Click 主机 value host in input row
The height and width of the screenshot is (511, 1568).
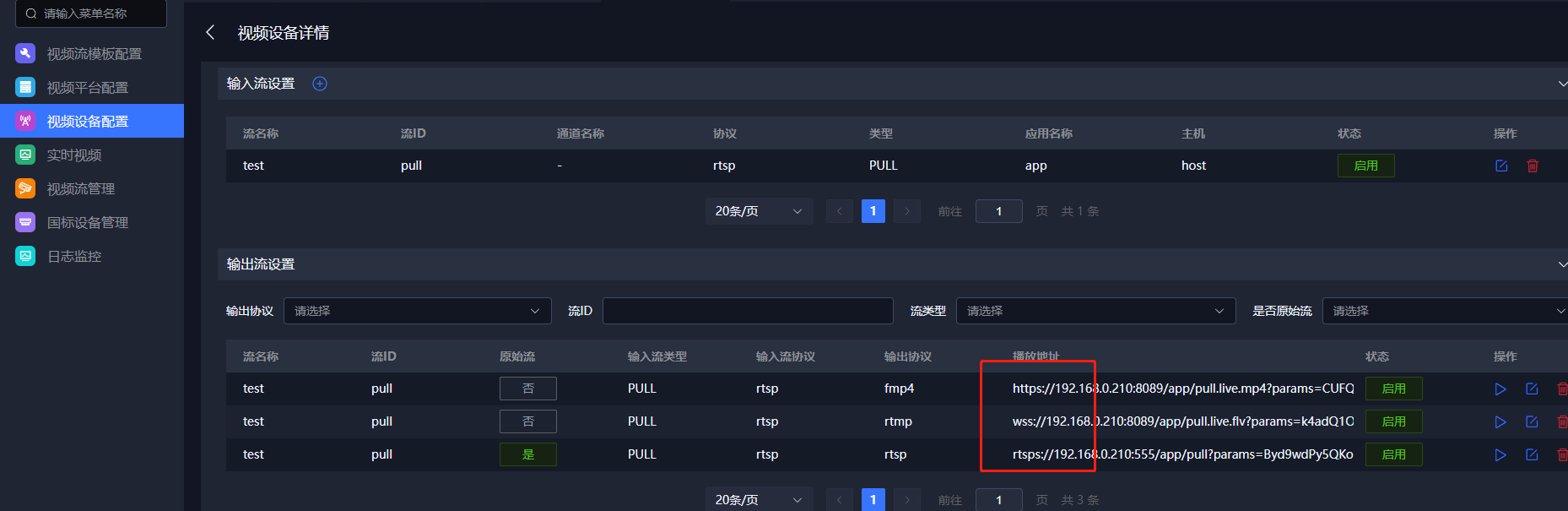1193,166
